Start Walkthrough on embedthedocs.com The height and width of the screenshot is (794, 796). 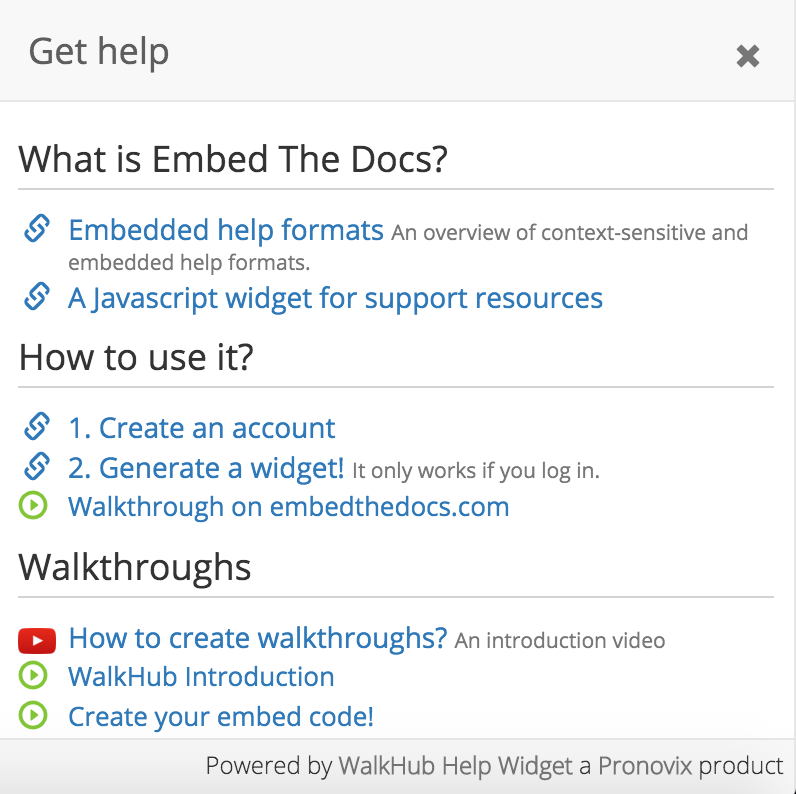(288, 506)
